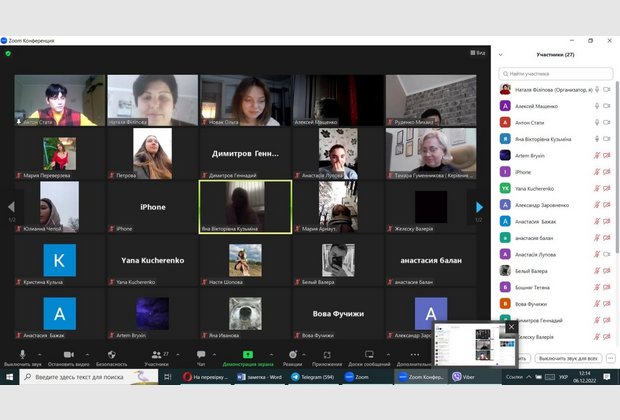Open the Reactions icon
The height and width of the screenshot is (420, 620).
tap(293, 355)
